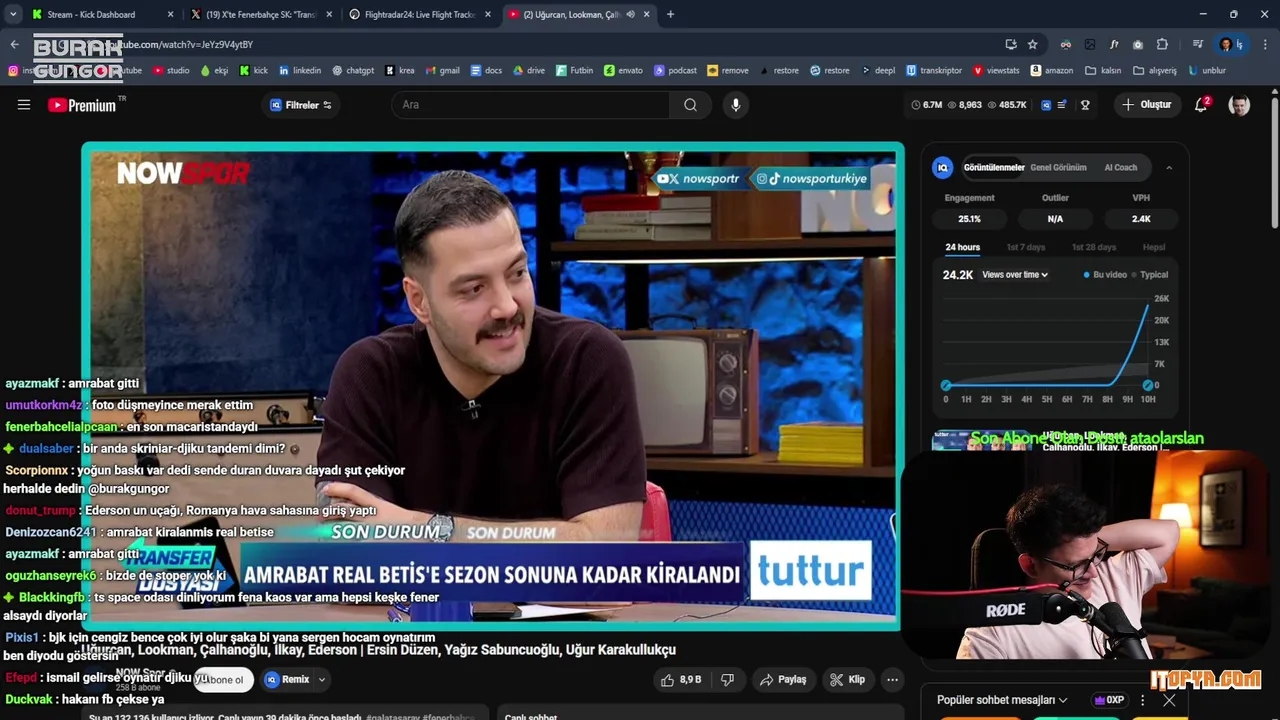The height and width of the screenshot is (720, 1280).
Task: Click the Remix button
Action: pos(286,680)
